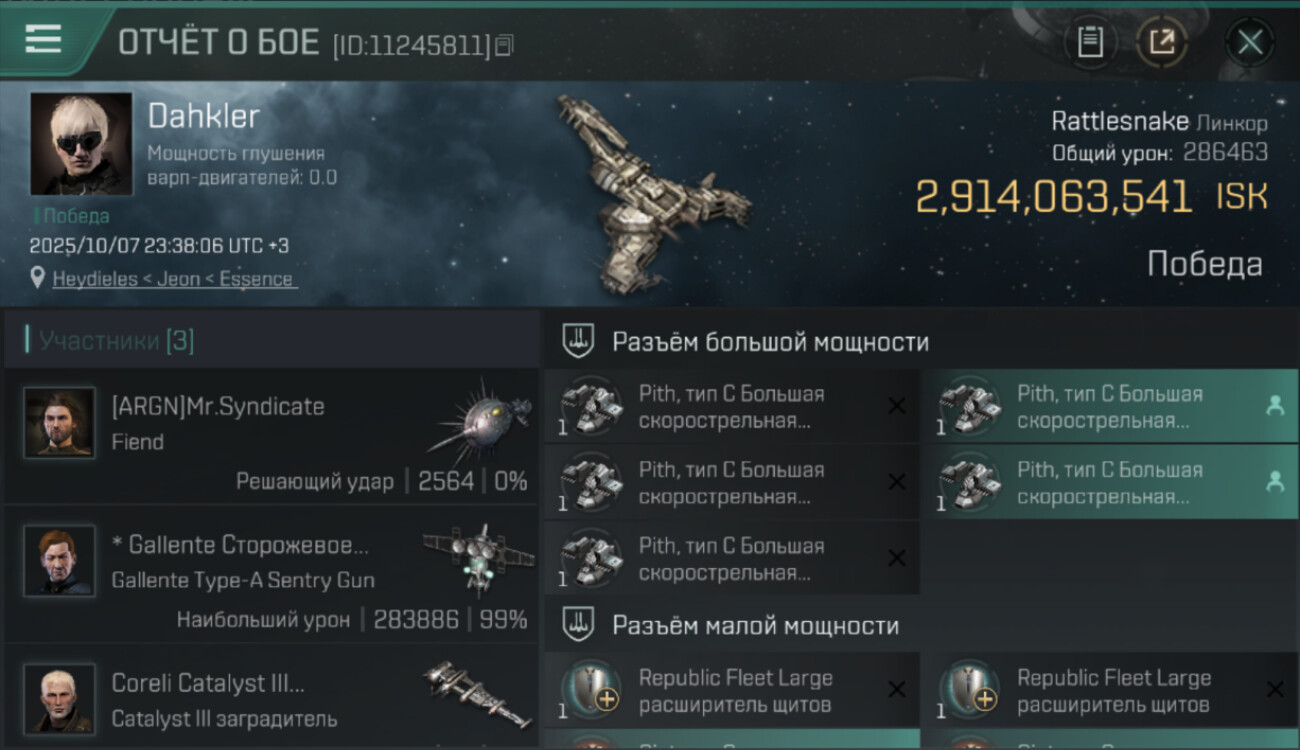Screen dimensions: 1300x750
Task: Open Dahkler's character portrait
Action: click(x=81, y=143)
